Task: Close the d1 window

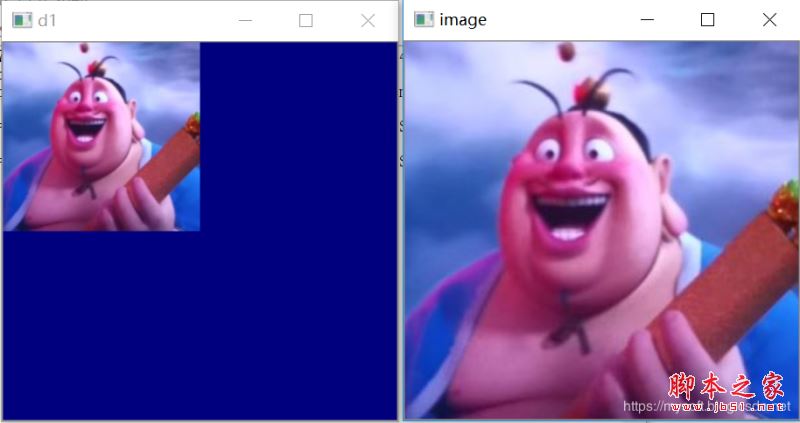Action: (x=367, y=20)
